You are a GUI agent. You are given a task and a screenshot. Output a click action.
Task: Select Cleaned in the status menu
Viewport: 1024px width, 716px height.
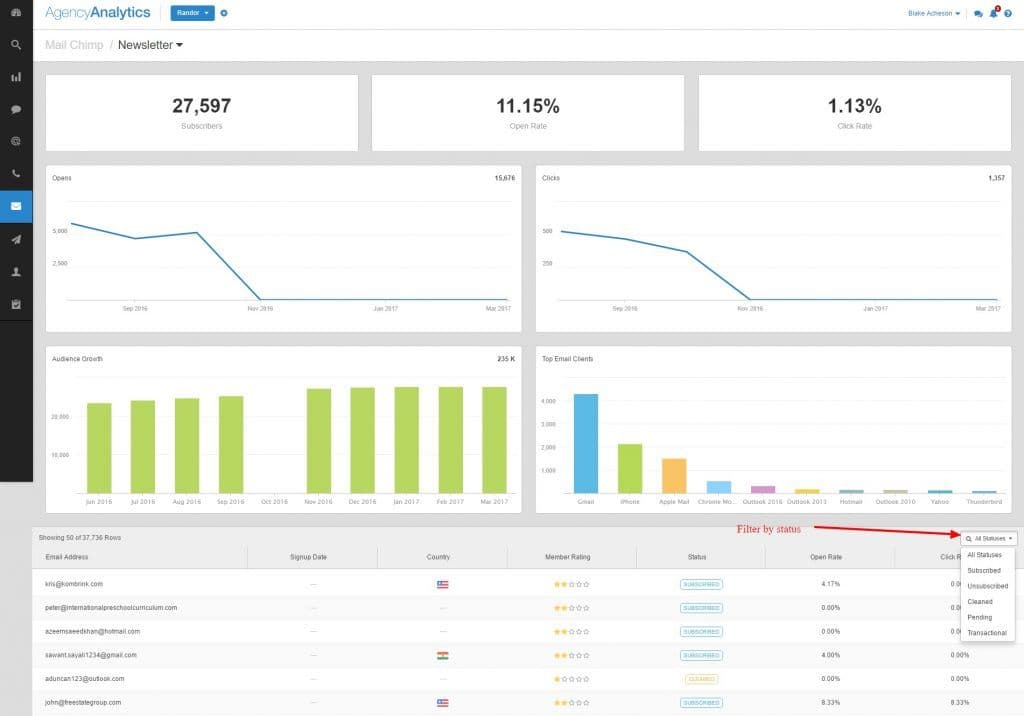(x=980, y=602)
